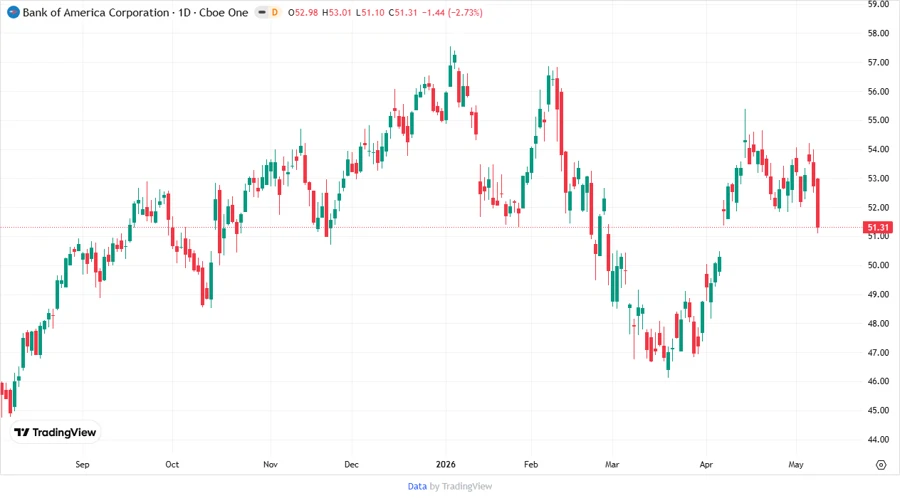Click the 54.00 price axis label

coord(878,149)
